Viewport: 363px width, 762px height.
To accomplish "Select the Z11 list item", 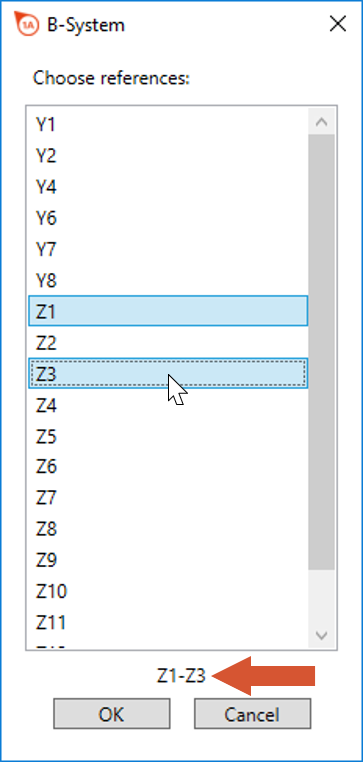I will coord(168,623).
